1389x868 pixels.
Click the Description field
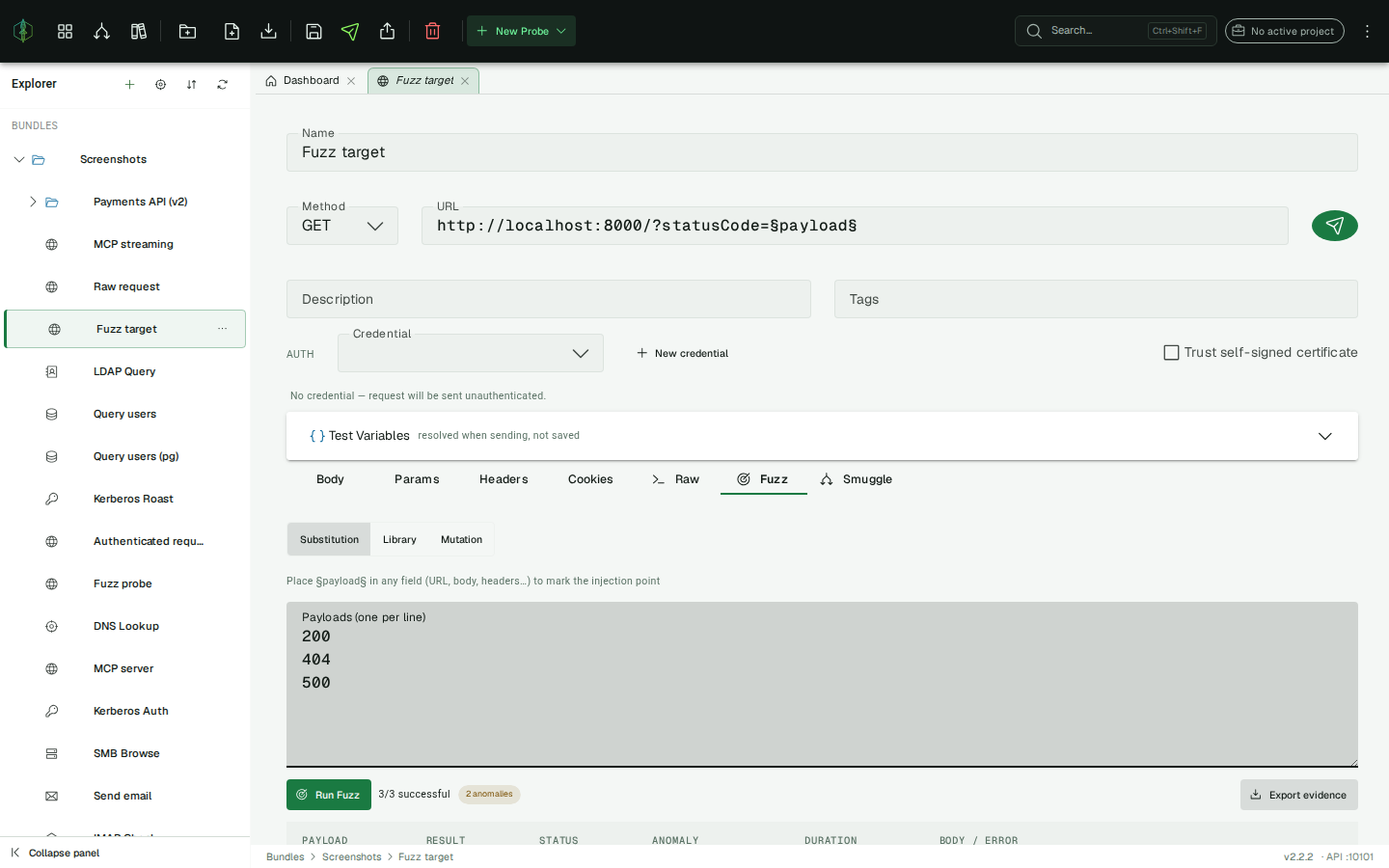point(549,299)
